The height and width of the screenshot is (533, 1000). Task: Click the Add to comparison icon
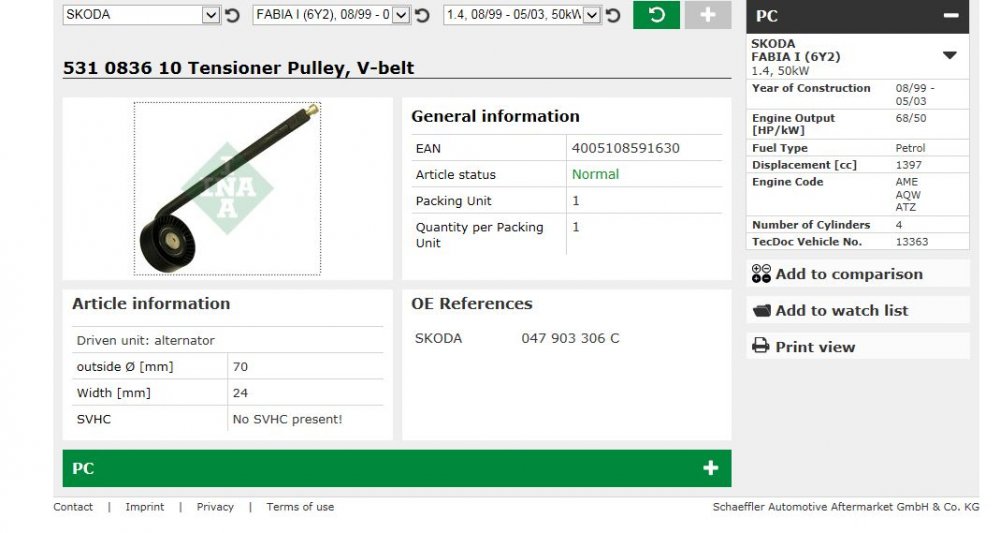point(761,274)
